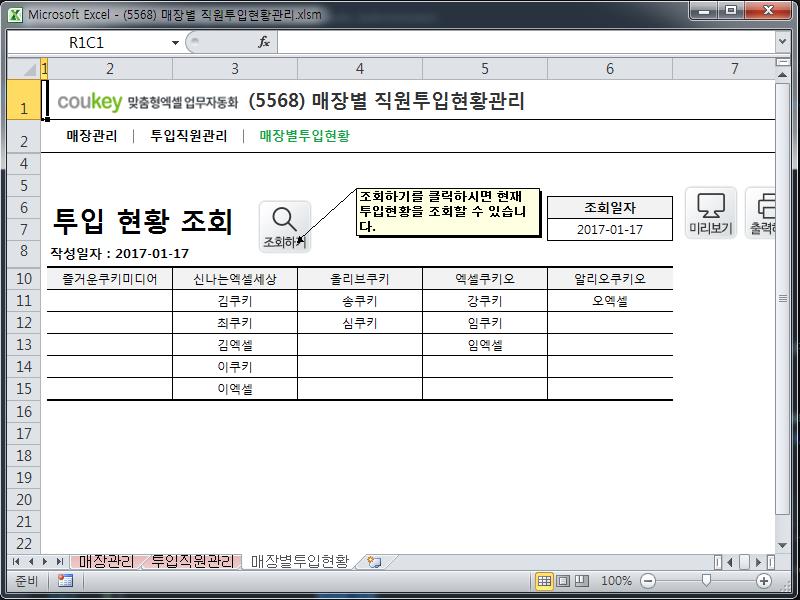Viewport: 800px width, 600px height.
Task: Click the 매장별투입현황 navigation link
Action: coord(305,136)
